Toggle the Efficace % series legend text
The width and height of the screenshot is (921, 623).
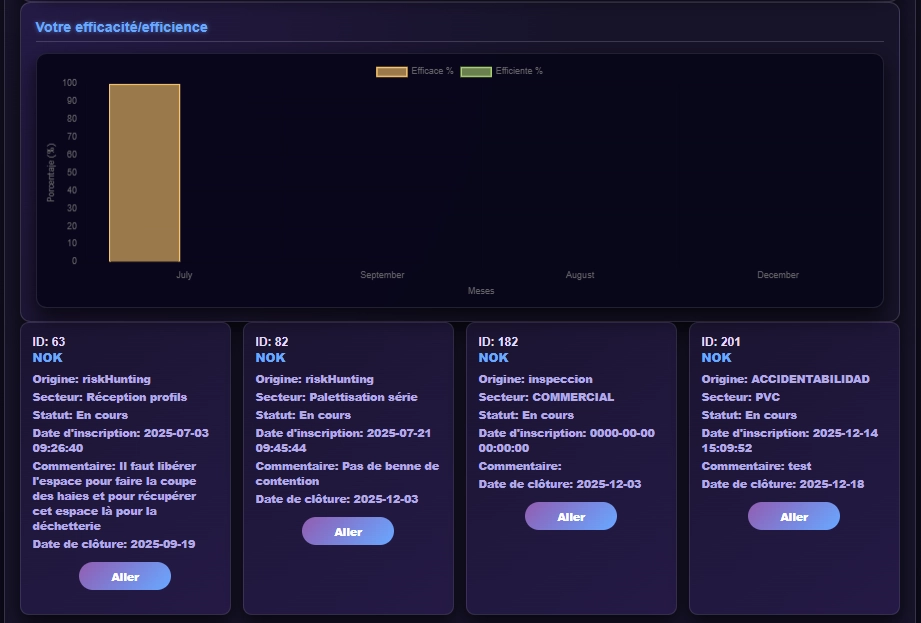(432, 72)
